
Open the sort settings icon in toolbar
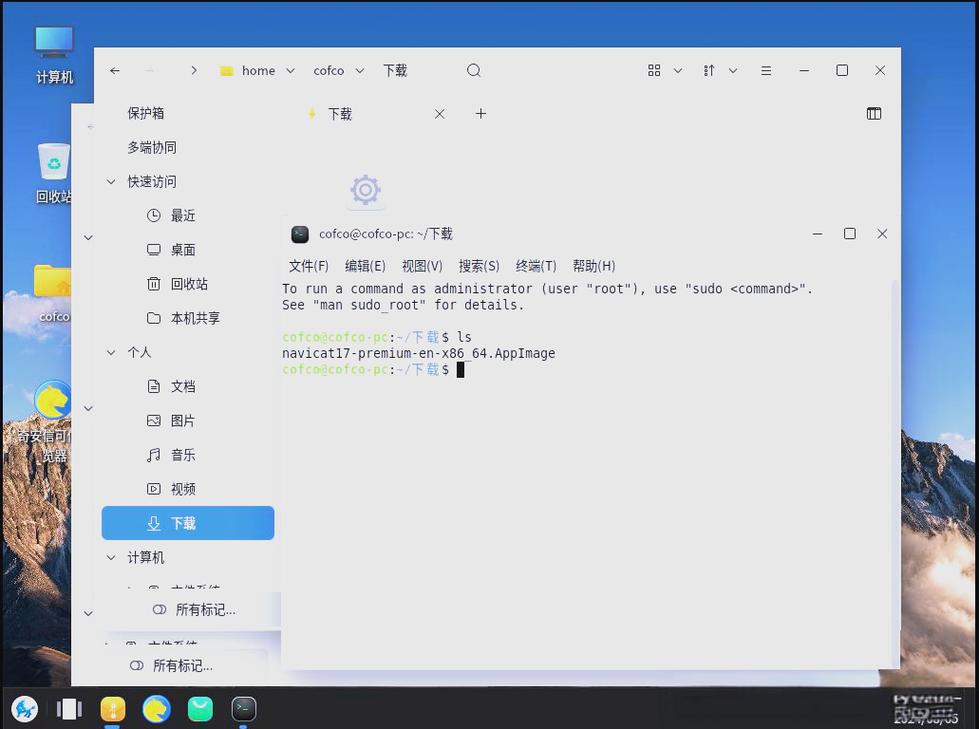709,70
